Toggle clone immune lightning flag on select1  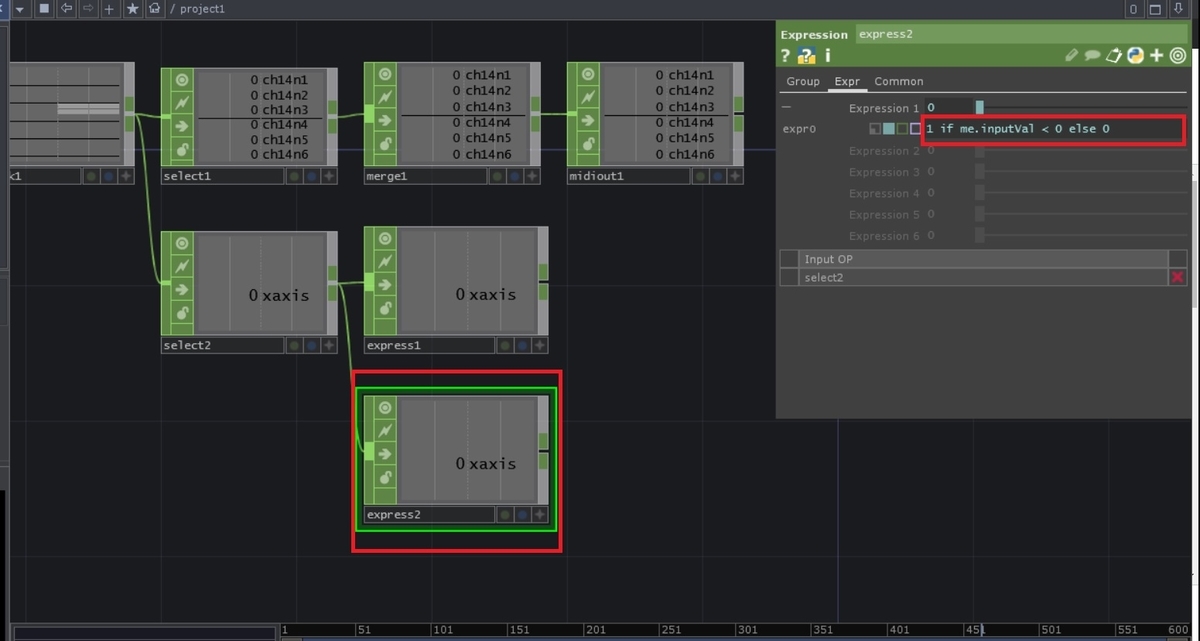(x=182, y=103)
